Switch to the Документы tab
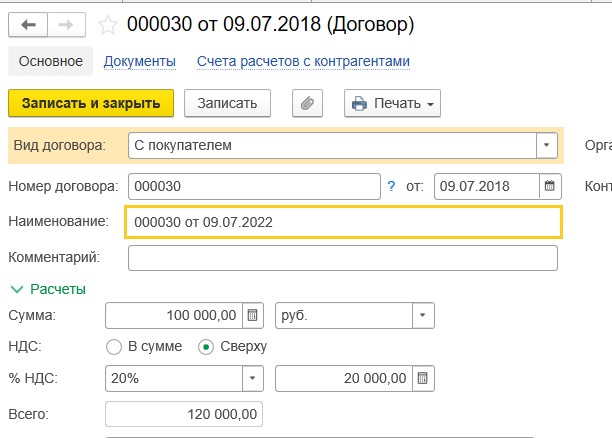The image size is (612, 438). point(140,61)
